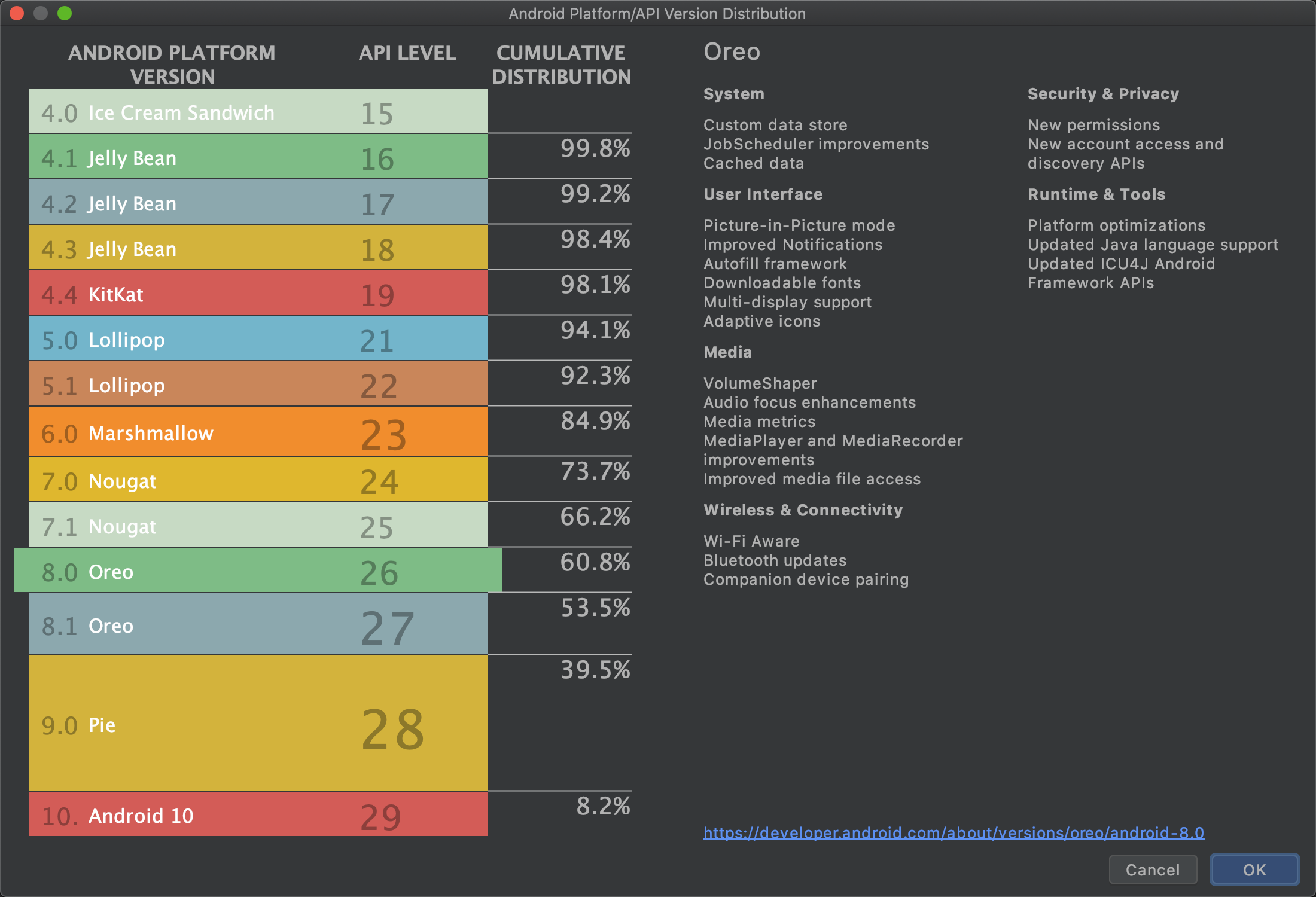Pick the 4.4 KitKat row
Screen dimensions: 1316x897
257,294
